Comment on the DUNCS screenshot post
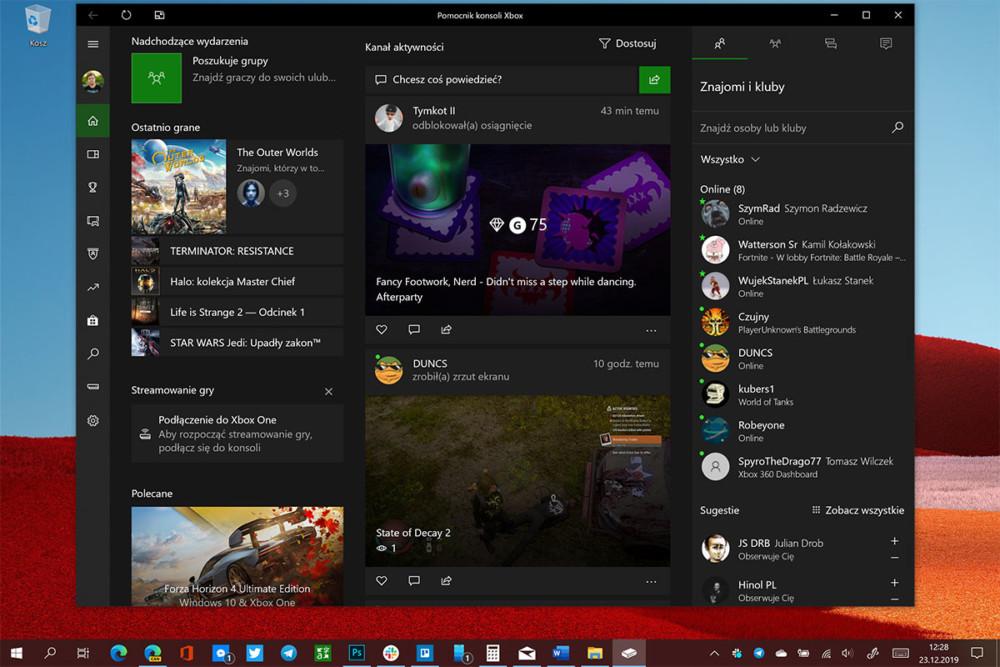 pos(414,581)
